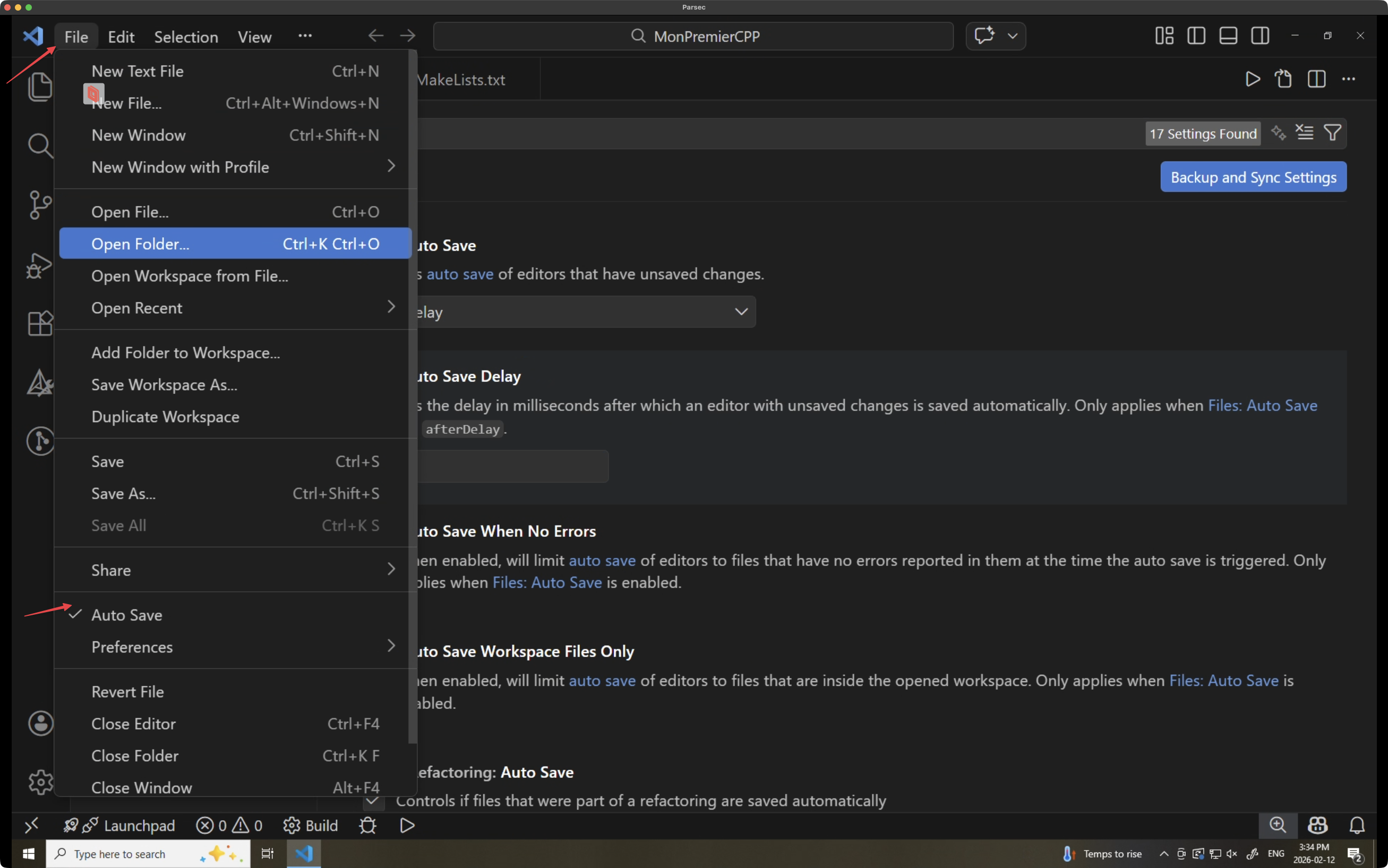Image resolution: width=1388 pixels, height=868 pixels.
Task: Click the Clear Settings Search Input icon
Action: (x=1305, y=133)
